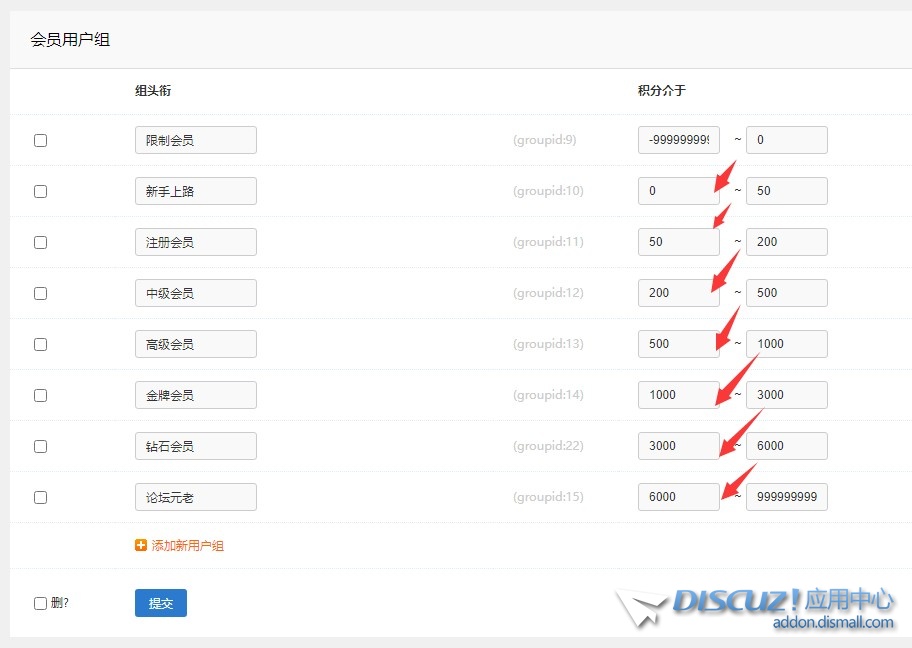
Task: Select the 钻石会员 title input
Action: (195, 446)
